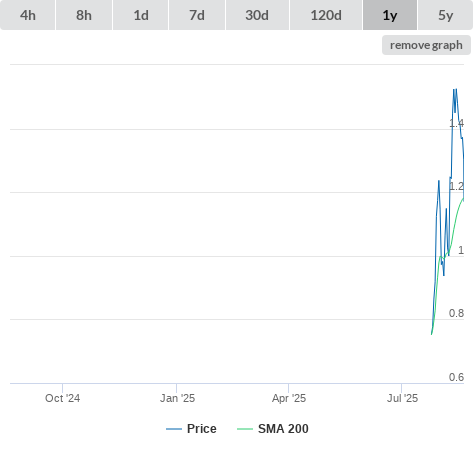Click the Jan '25 axis tick label
This screenshot has height=455, width=474.
coord(177,398)
